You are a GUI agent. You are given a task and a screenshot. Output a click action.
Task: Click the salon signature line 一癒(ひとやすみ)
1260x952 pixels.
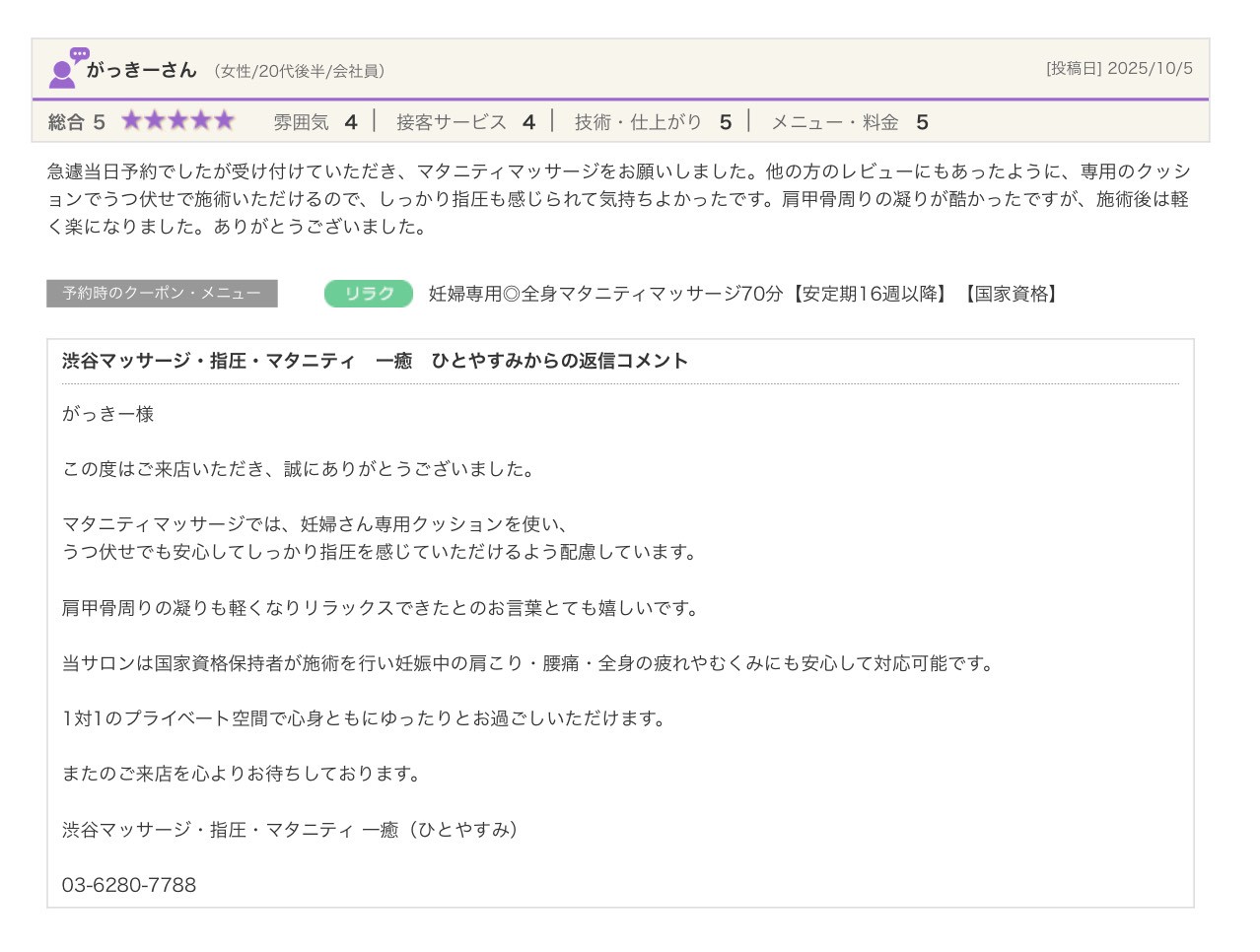290,830
